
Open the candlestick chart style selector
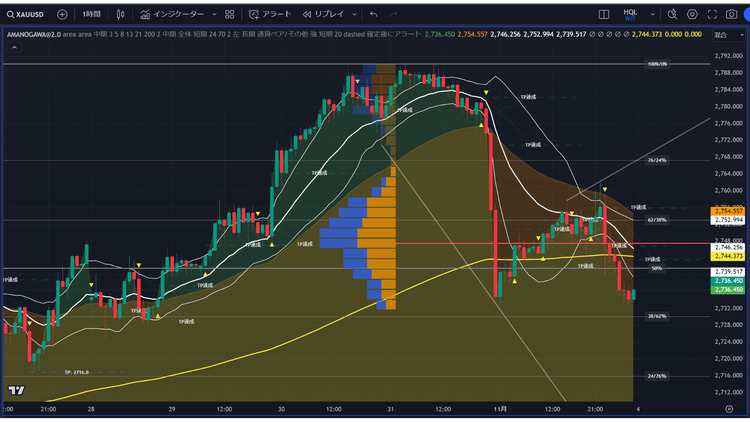(x=121, y=14)
